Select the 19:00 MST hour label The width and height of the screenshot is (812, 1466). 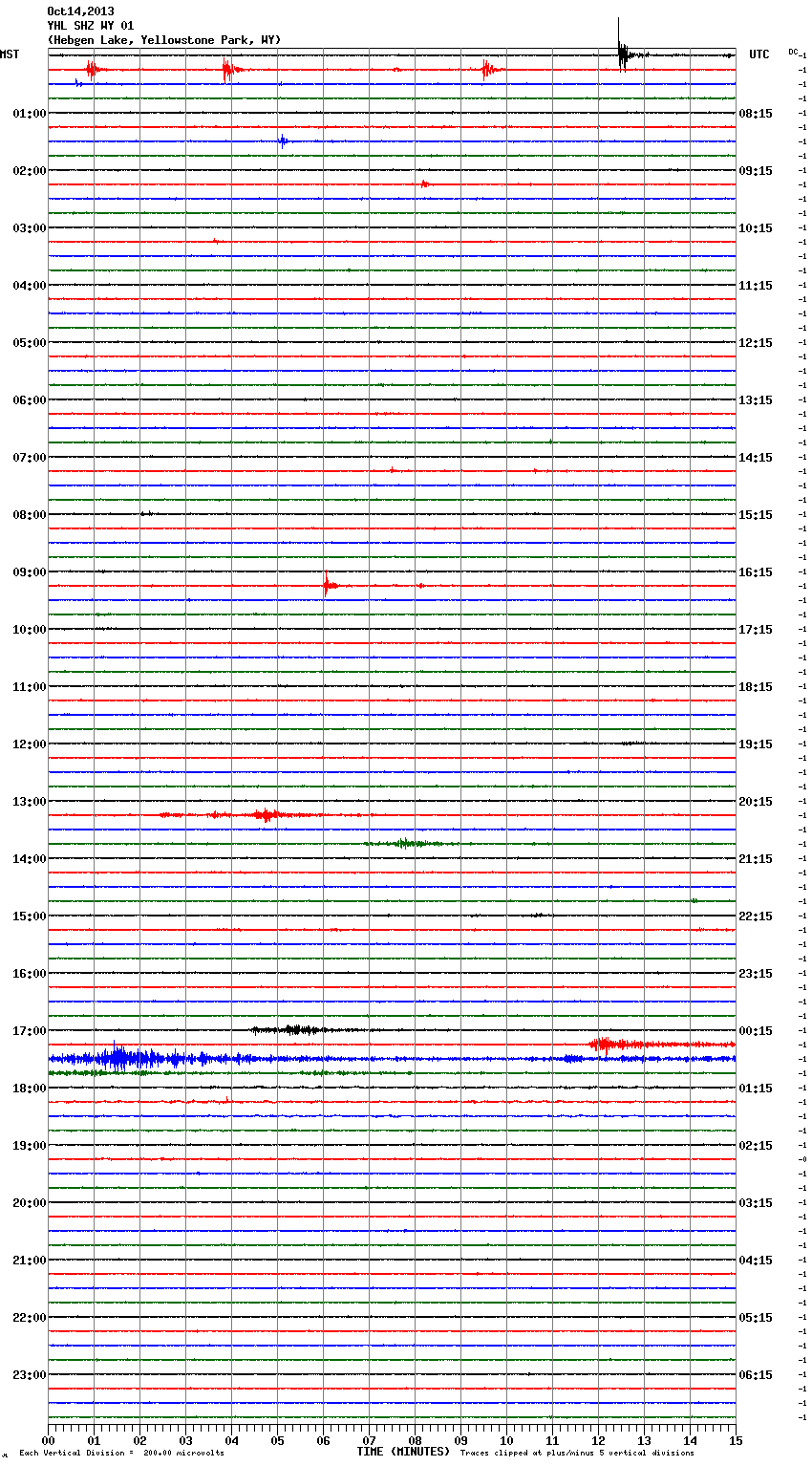click(30, 1145)
